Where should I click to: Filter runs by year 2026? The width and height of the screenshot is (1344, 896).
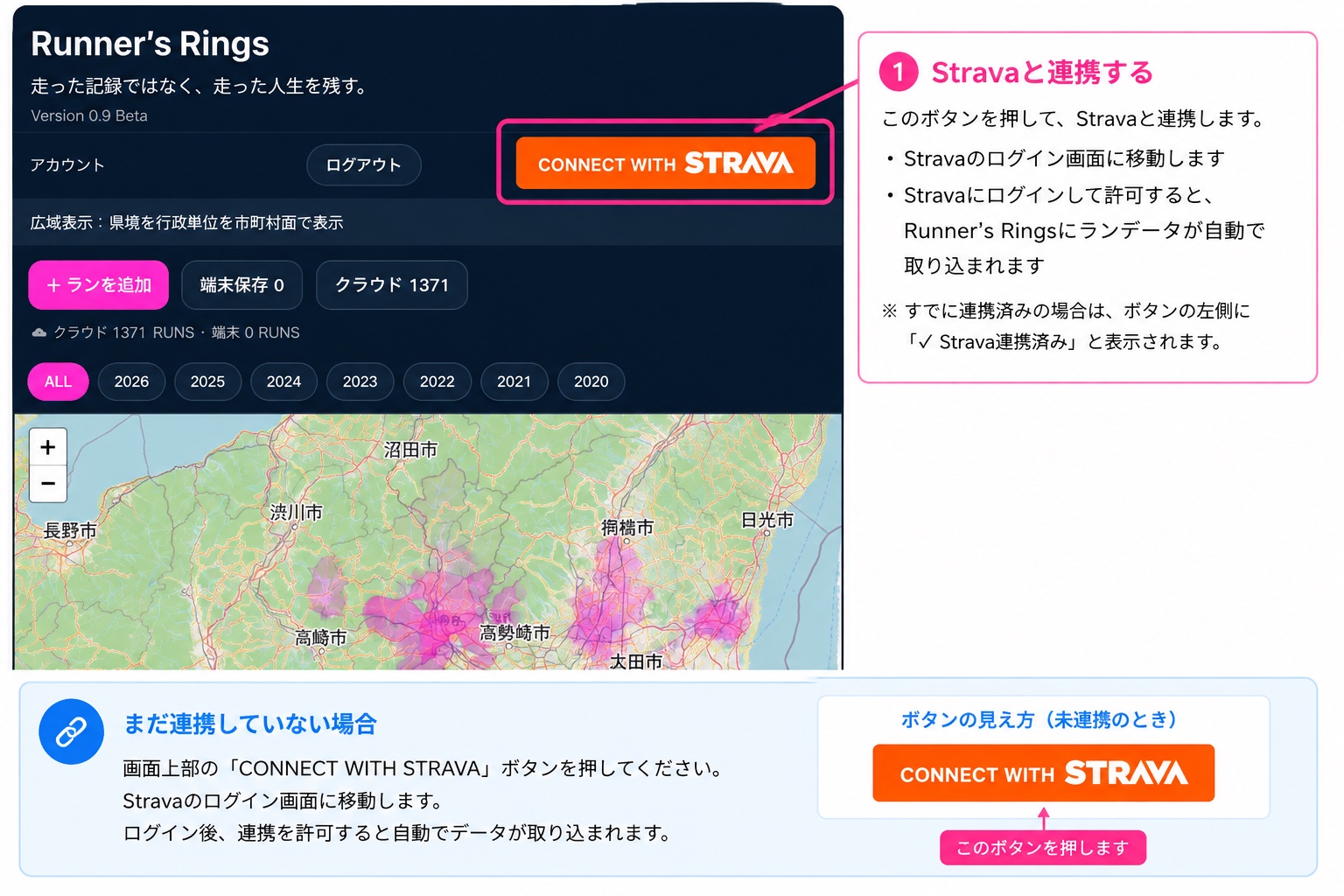(131, 381)
